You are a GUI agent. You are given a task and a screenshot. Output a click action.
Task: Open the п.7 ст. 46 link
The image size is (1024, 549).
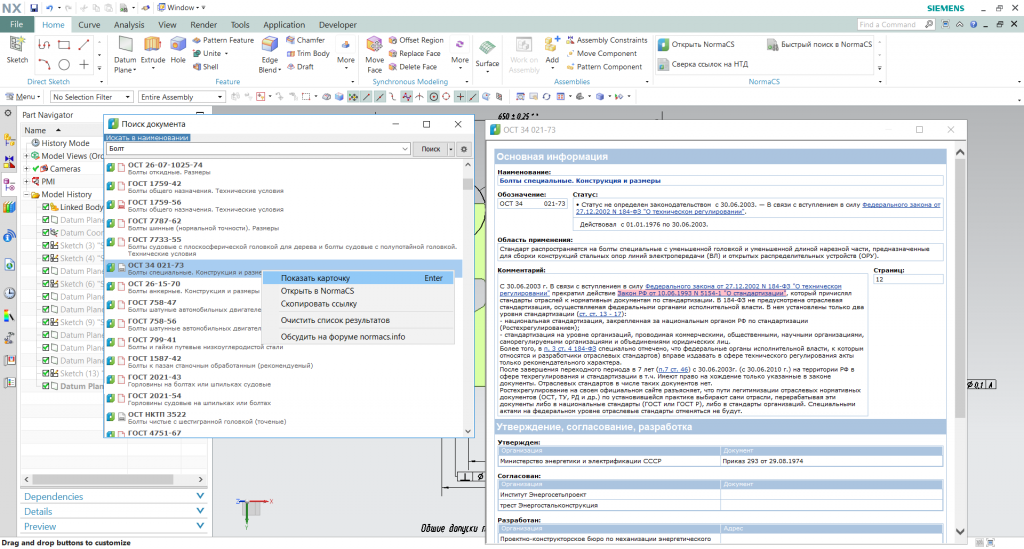coord(673,369)
